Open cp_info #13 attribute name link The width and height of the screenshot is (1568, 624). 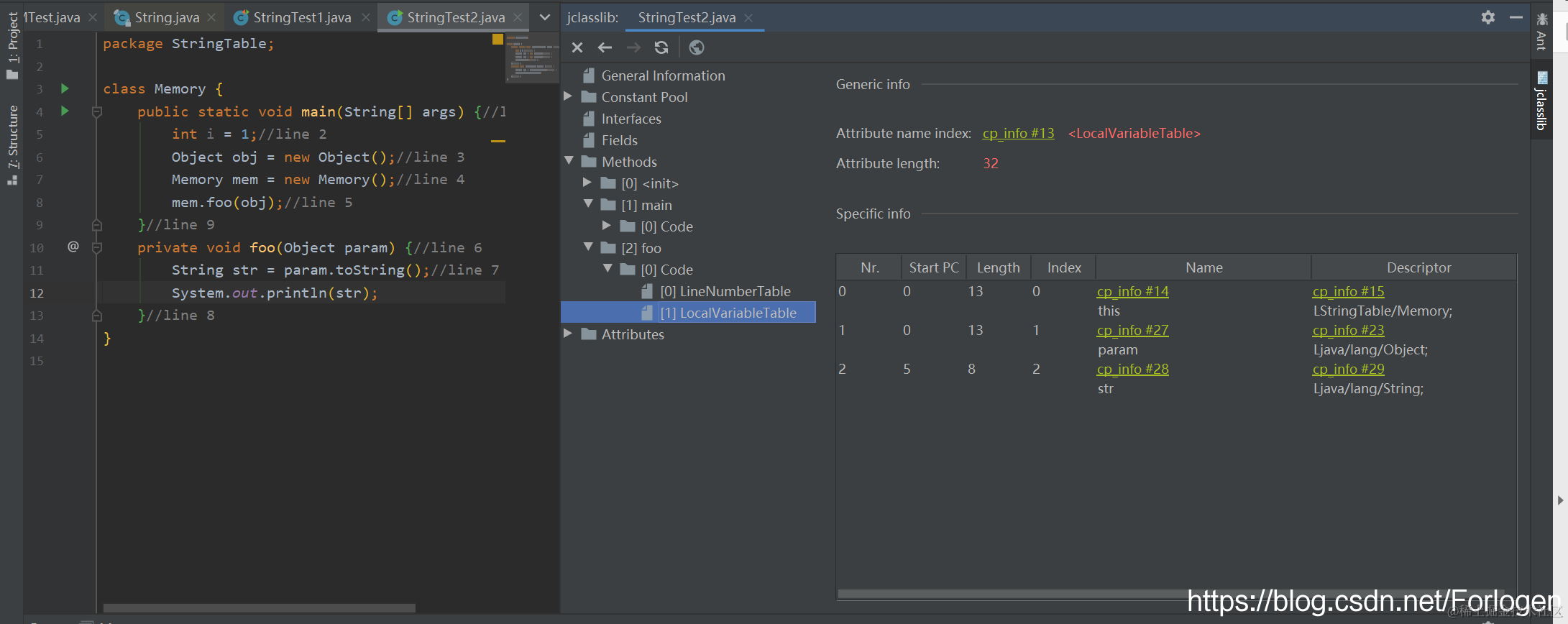[x=1018, y=133]
